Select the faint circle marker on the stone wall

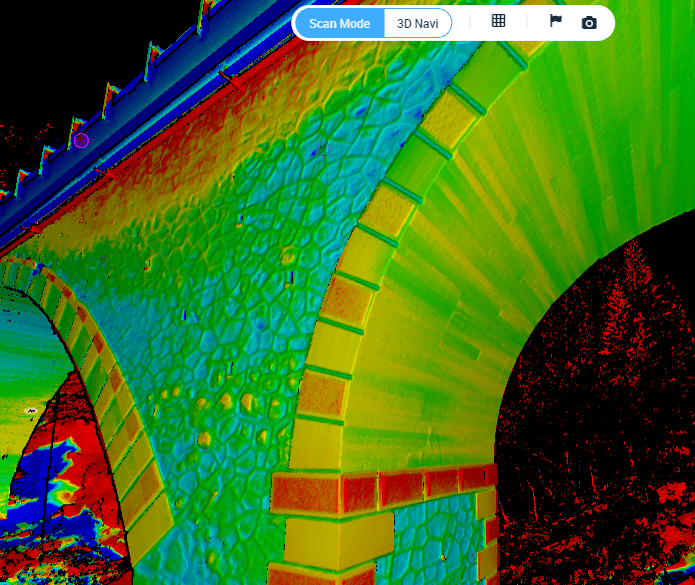[x=323, y=149]
